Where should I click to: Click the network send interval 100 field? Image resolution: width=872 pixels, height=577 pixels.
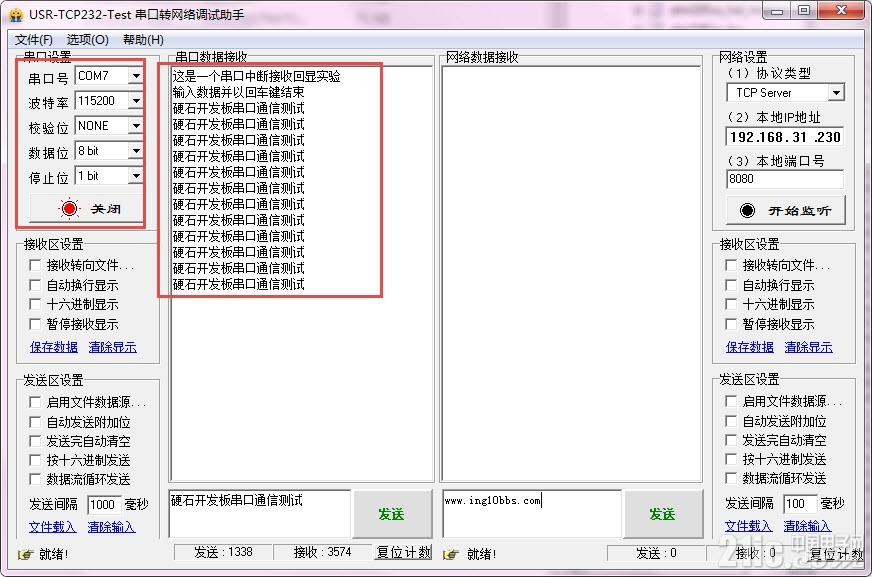800,504
